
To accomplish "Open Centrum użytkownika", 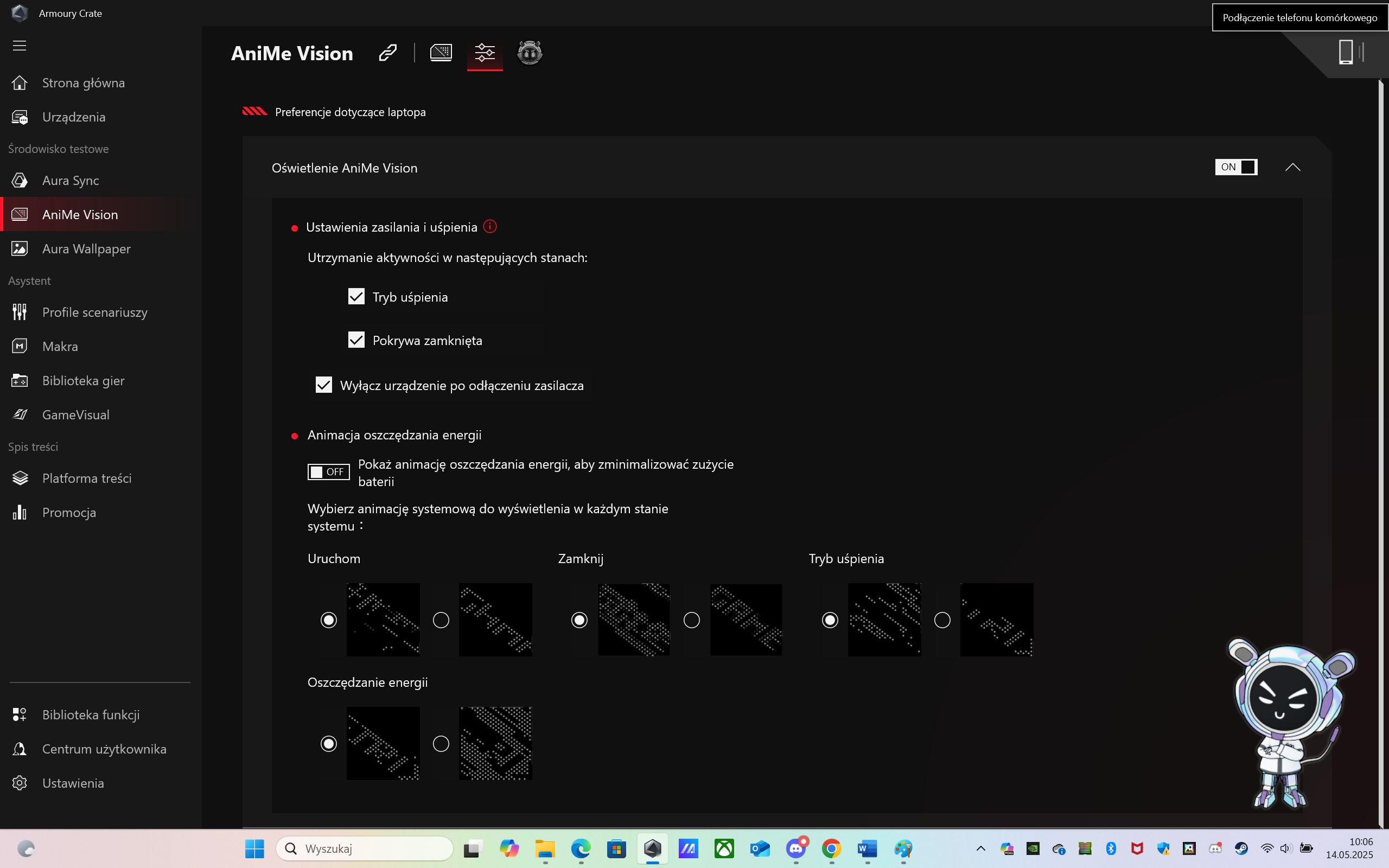I will click(x=104, y=749).
